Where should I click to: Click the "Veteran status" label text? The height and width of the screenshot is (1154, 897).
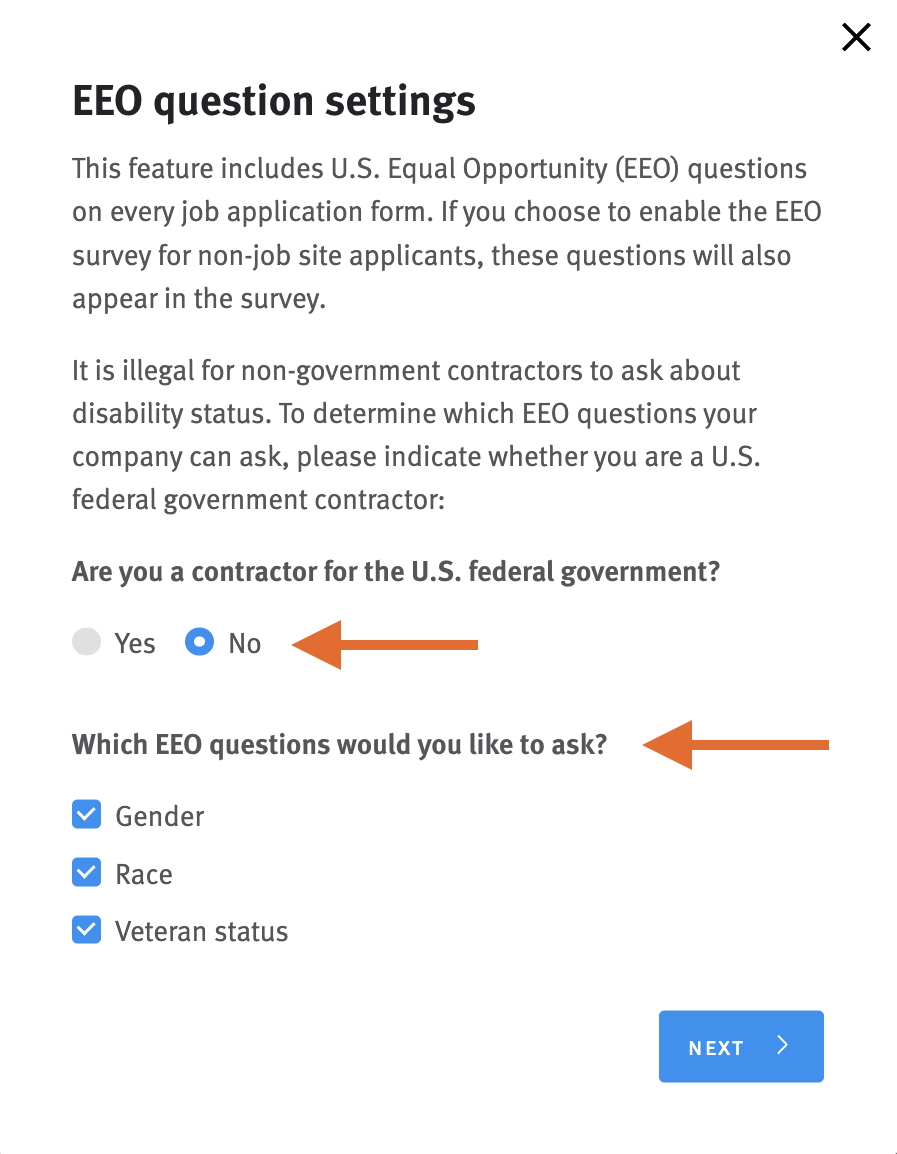202,931
